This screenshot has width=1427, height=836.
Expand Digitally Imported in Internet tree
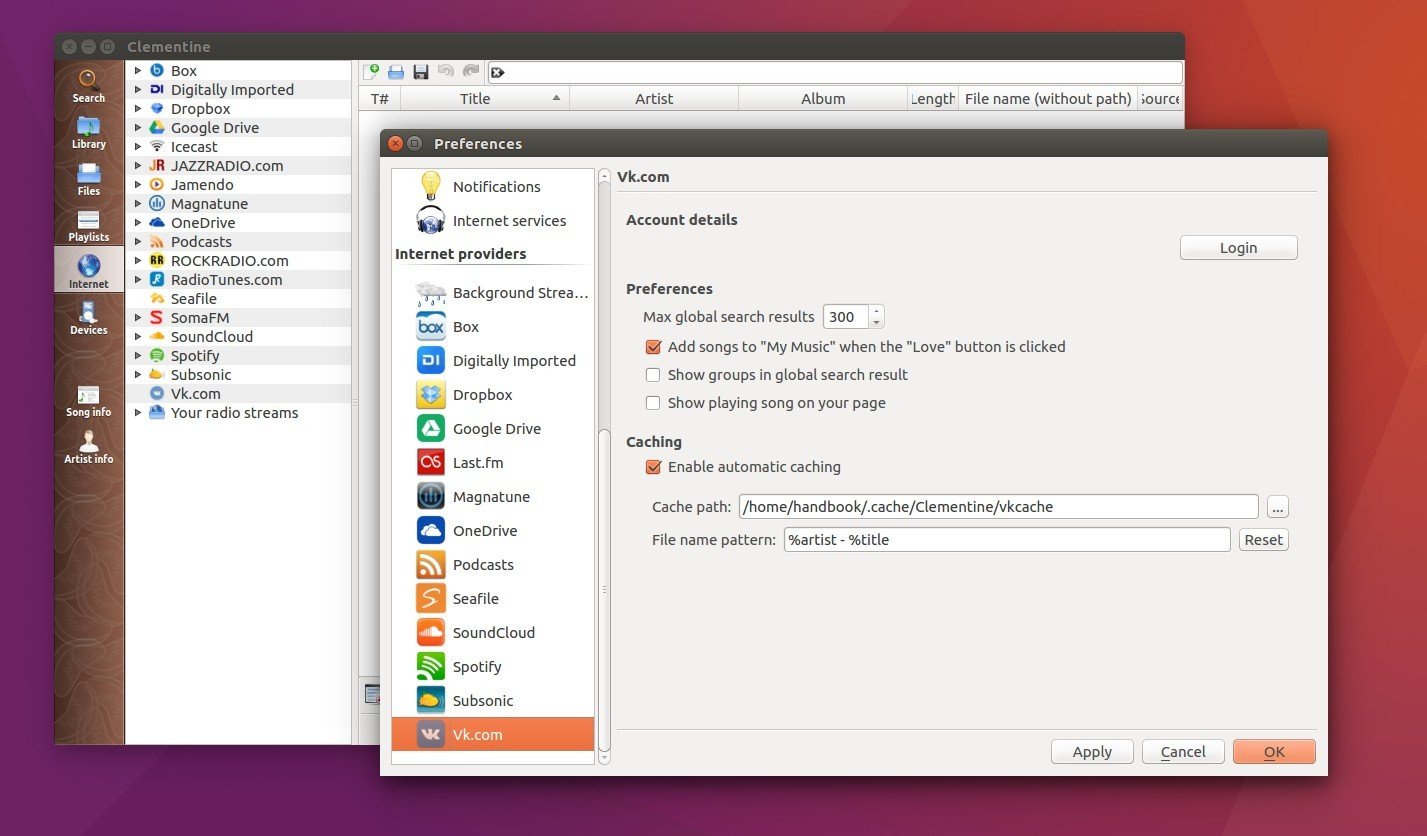139,90
